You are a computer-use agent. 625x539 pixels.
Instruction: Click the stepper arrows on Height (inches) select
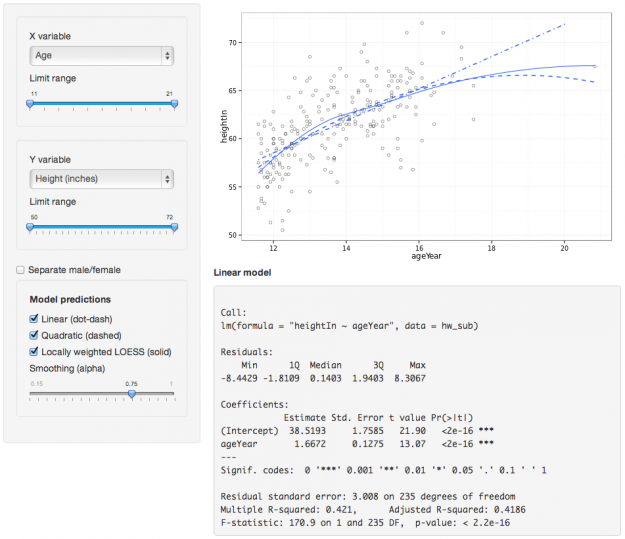tap(167, 179)
